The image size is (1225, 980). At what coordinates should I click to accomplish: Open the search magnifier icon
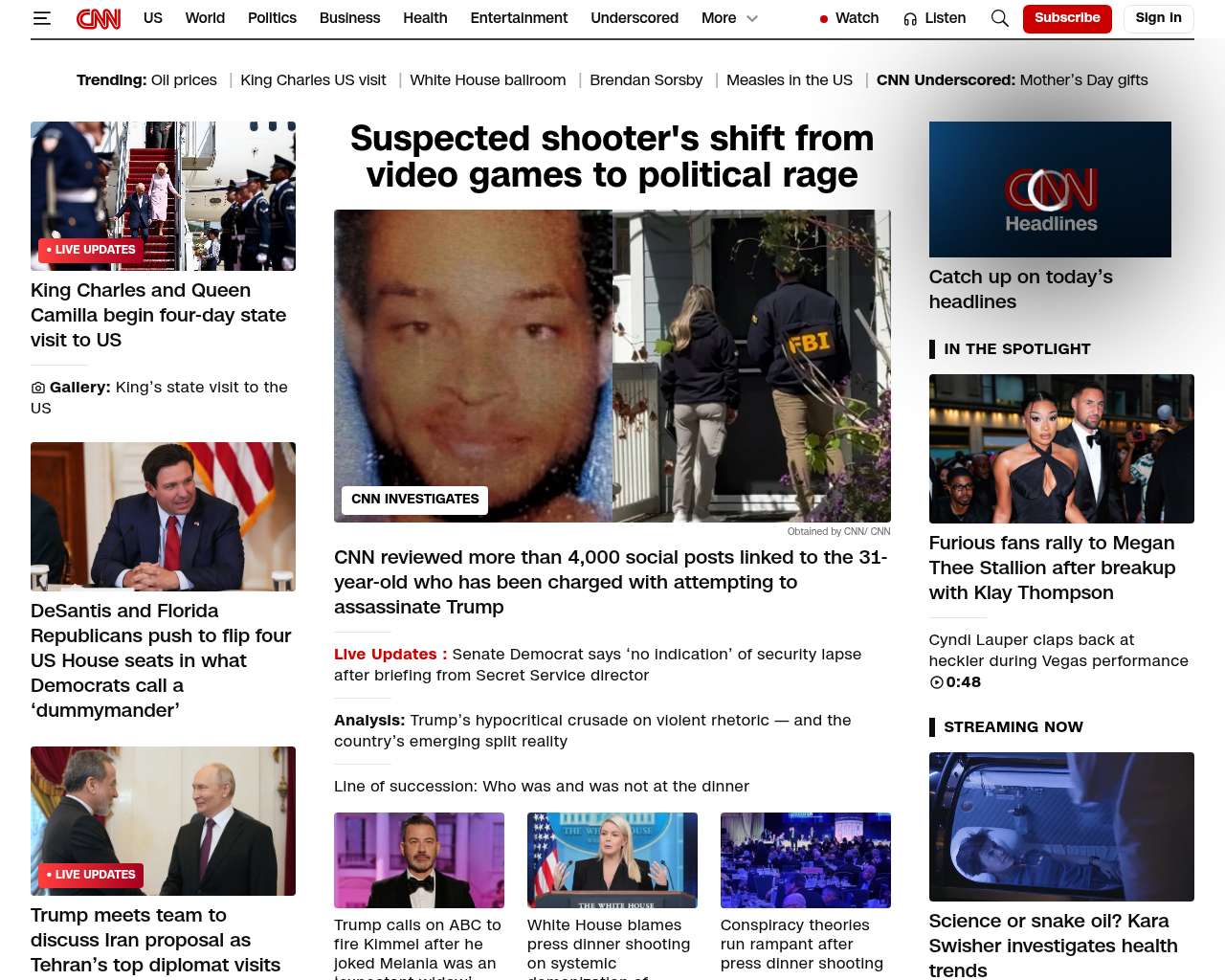click(999, 18)
